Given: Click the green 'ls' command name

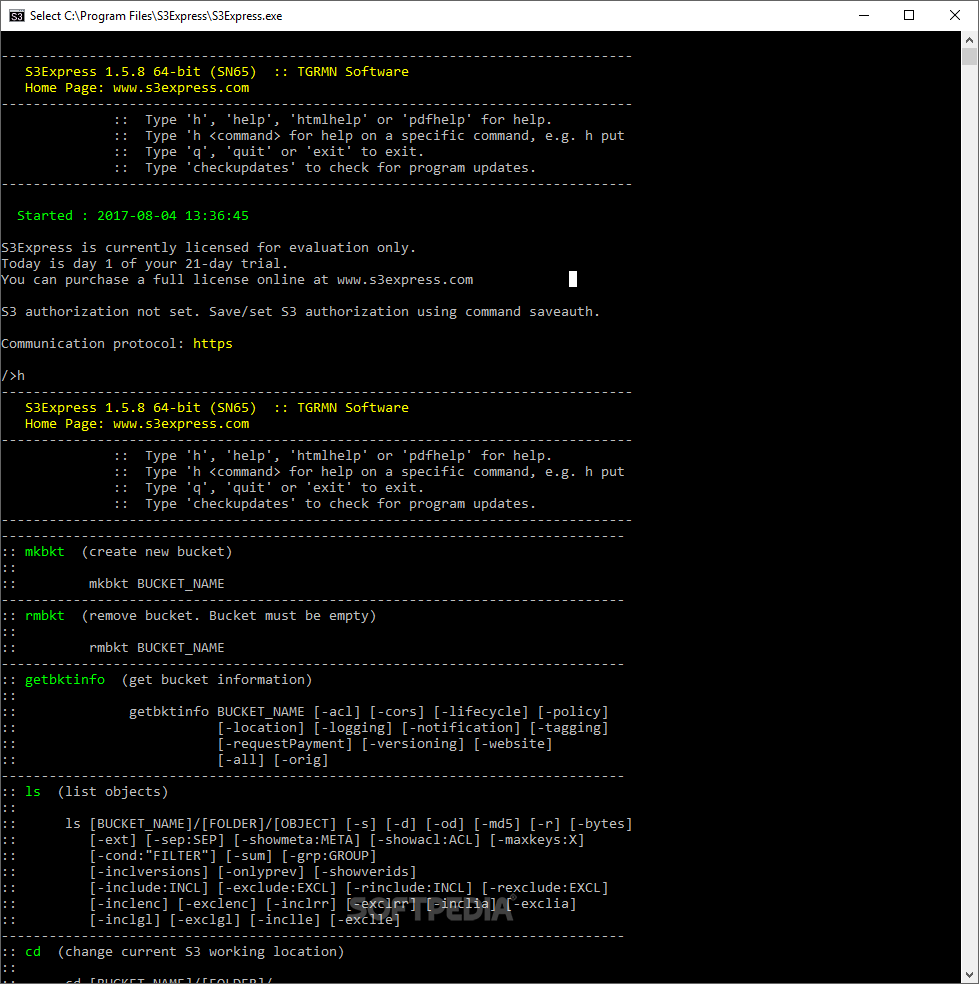Looking at the screenshot, I should (33, 791).
